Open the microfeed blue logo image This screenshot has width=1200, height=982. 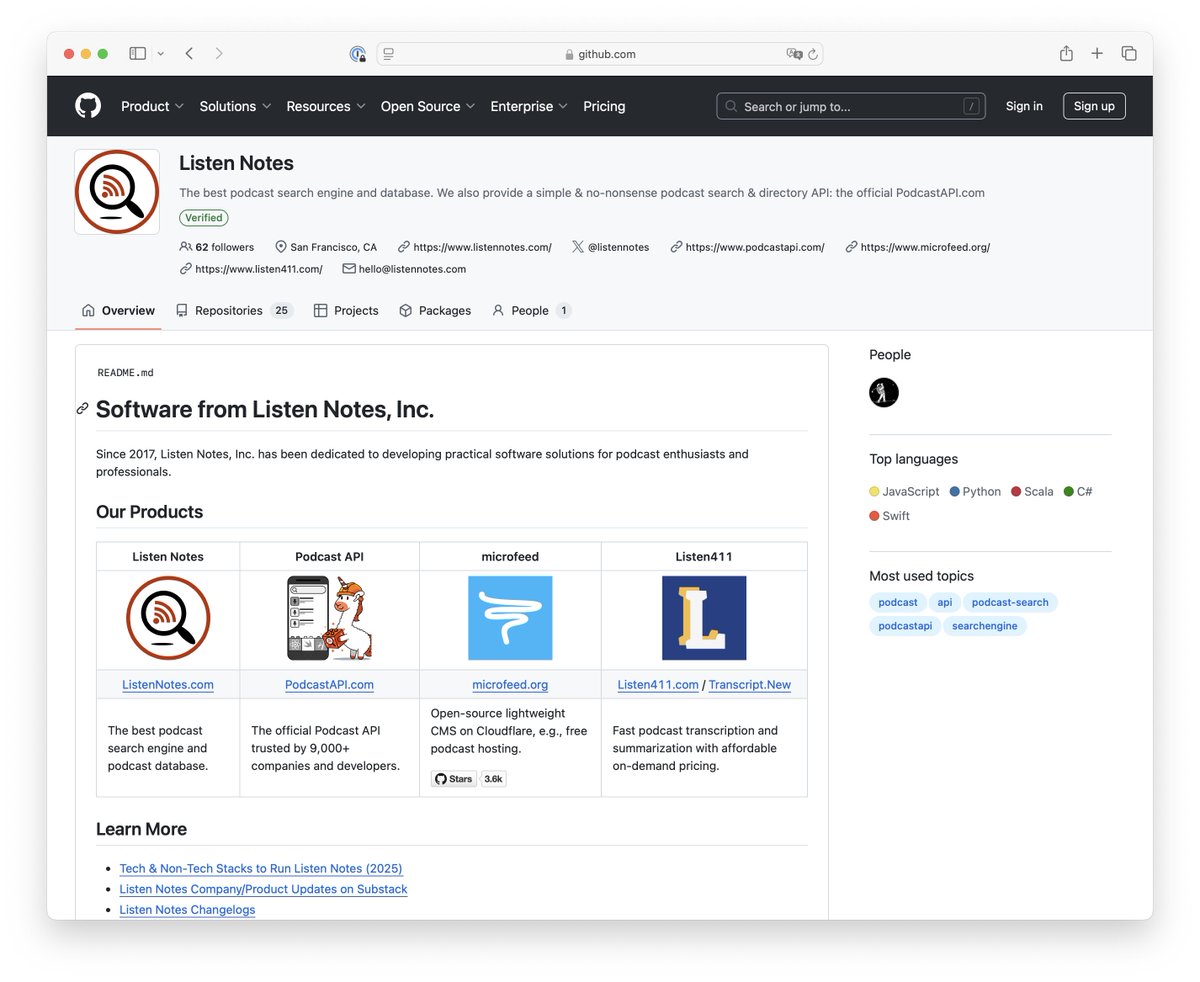[x=510, y=619]
